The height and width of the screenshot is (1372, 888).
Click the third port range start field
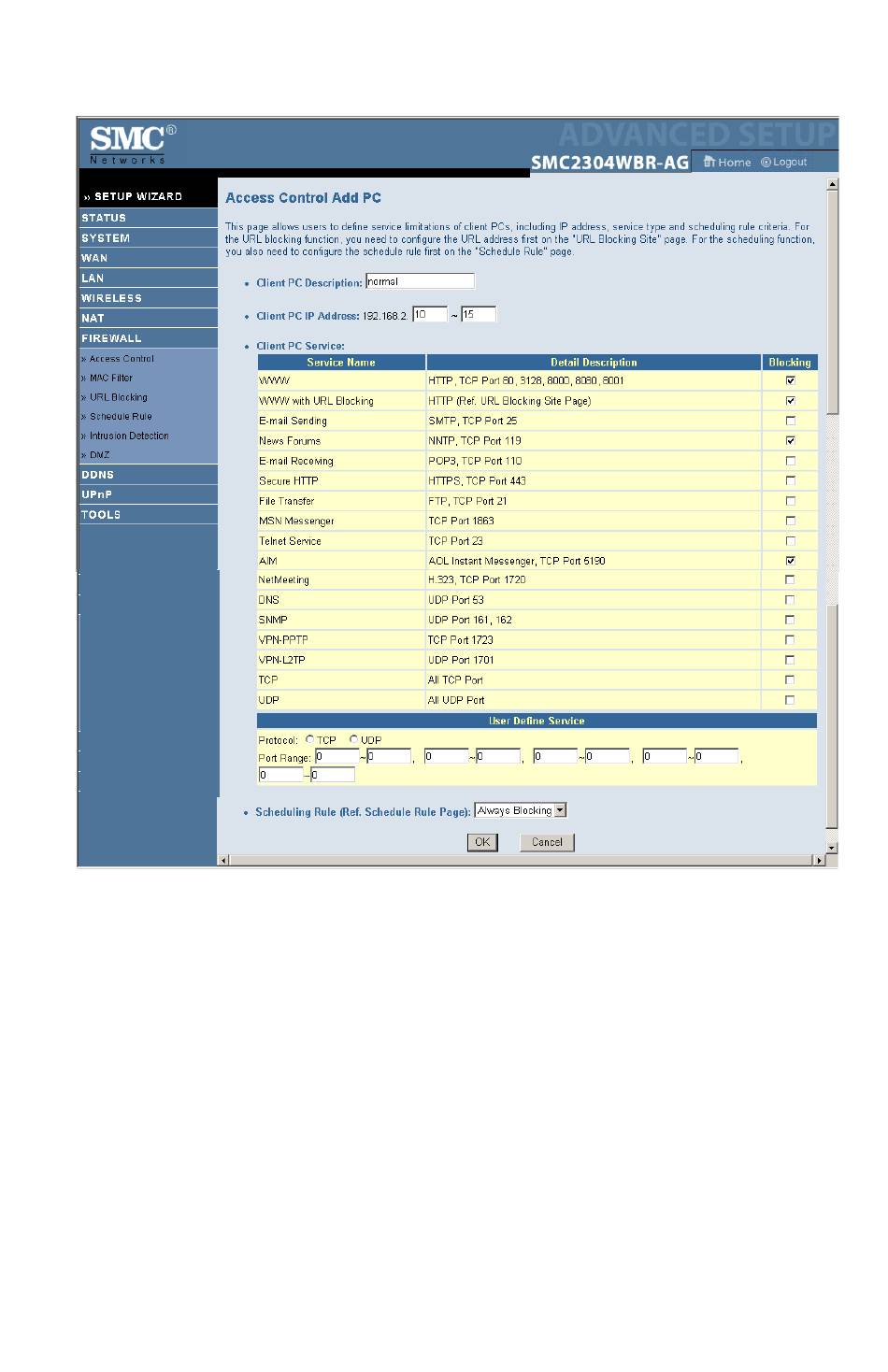(555, 757)
